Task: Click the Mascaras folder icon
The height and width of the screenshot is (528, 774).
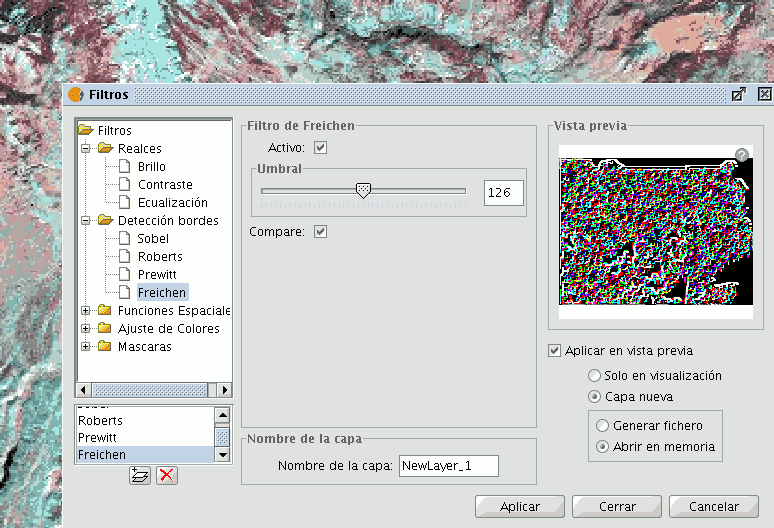Action: pos(105,346)
